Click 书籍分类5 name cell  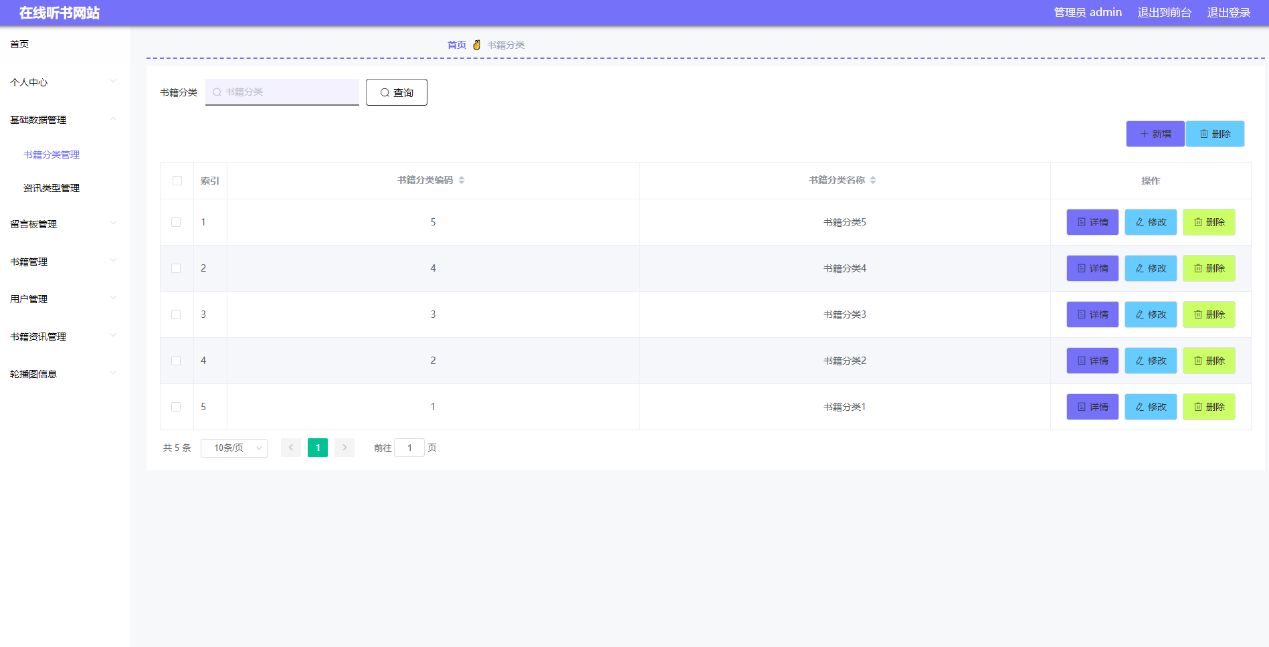(844, 222)
